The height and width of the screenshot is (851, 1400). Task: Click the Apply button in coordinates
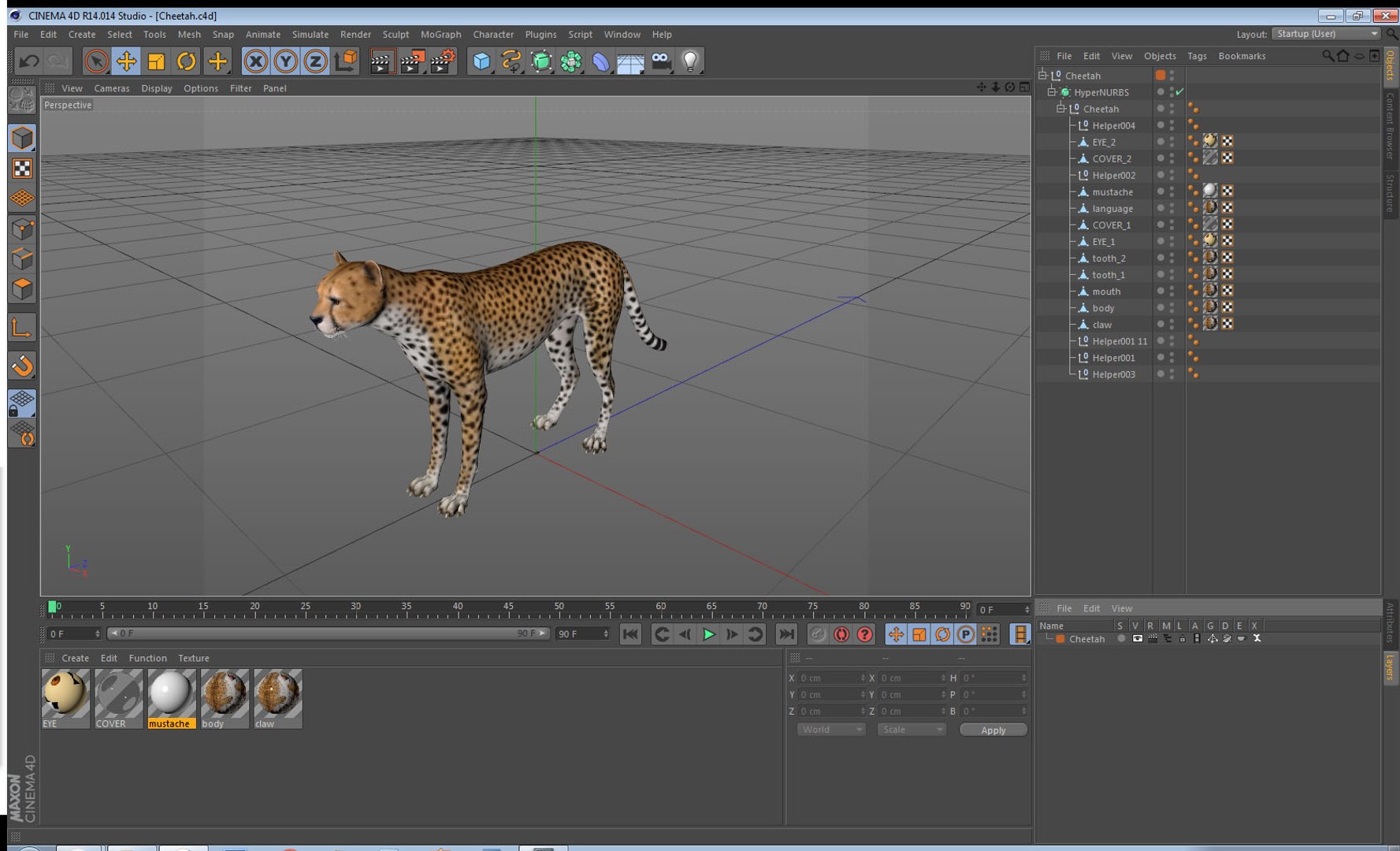[993, 730]
